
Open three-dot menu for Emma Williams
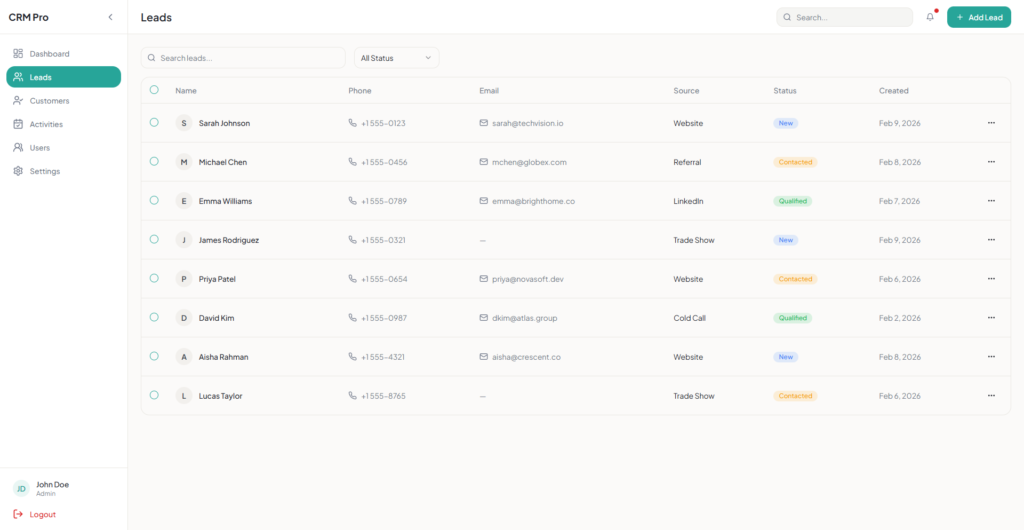pyautogui.click(x=991, y=201)
